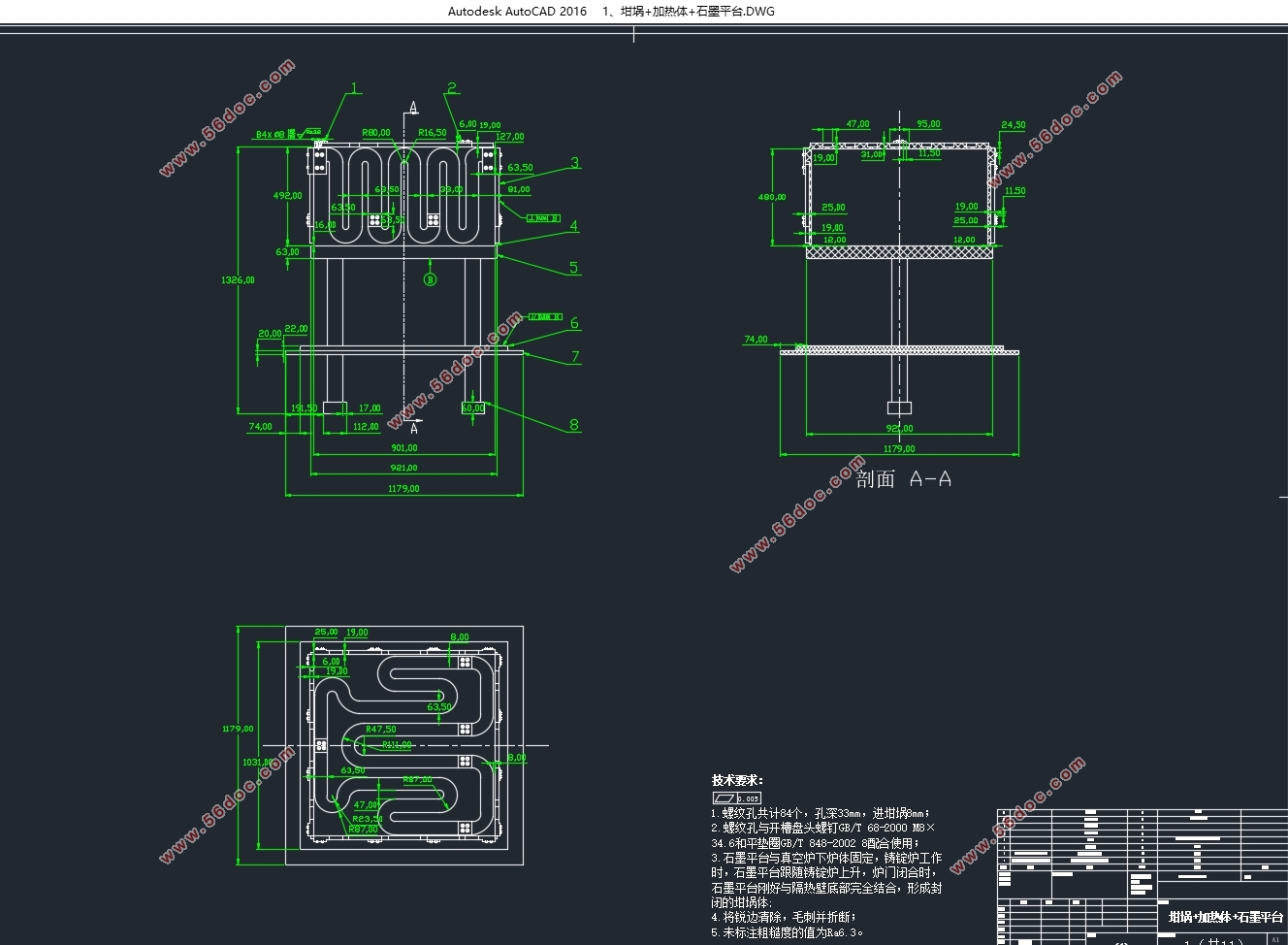Click the R23,50 radius dimension
This screenshot has width=1288, height=945.
click(368, 818)
